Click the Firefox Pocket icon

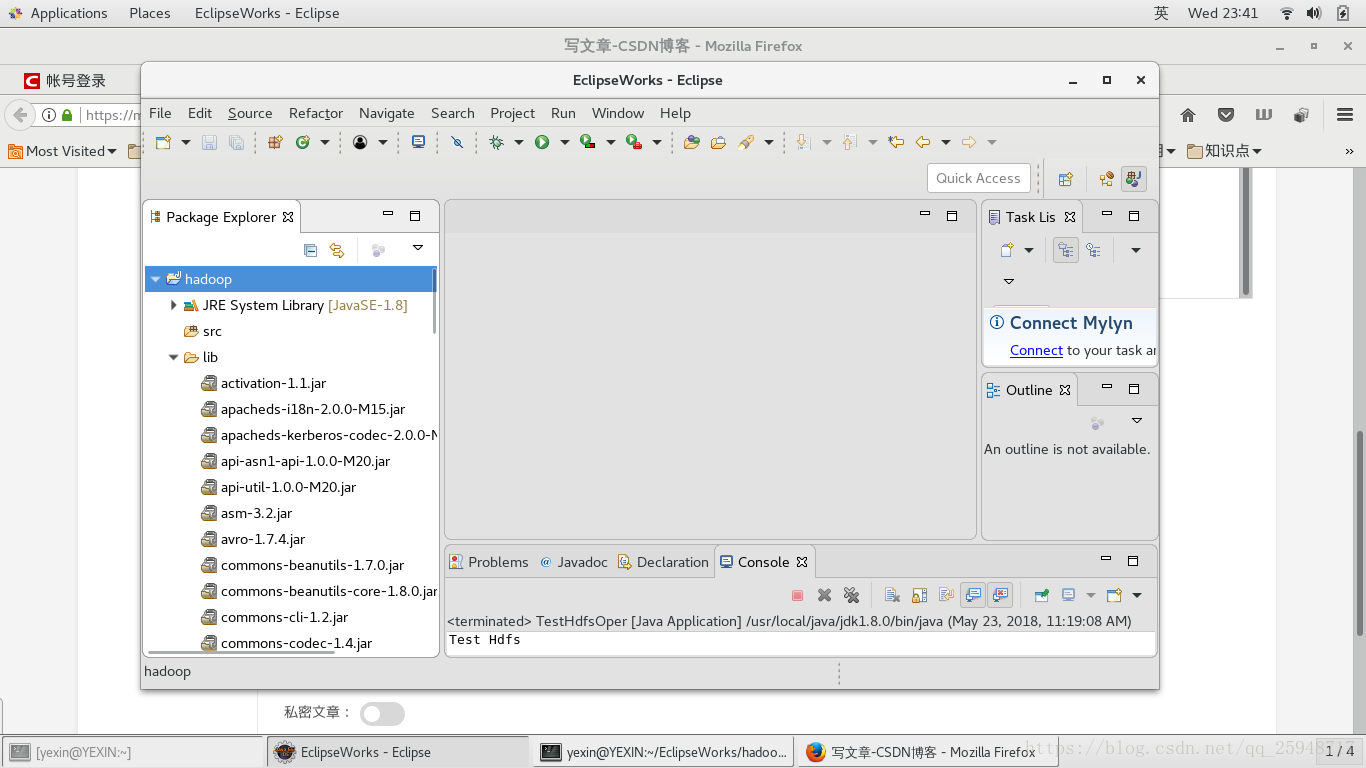click(1226, 115)
